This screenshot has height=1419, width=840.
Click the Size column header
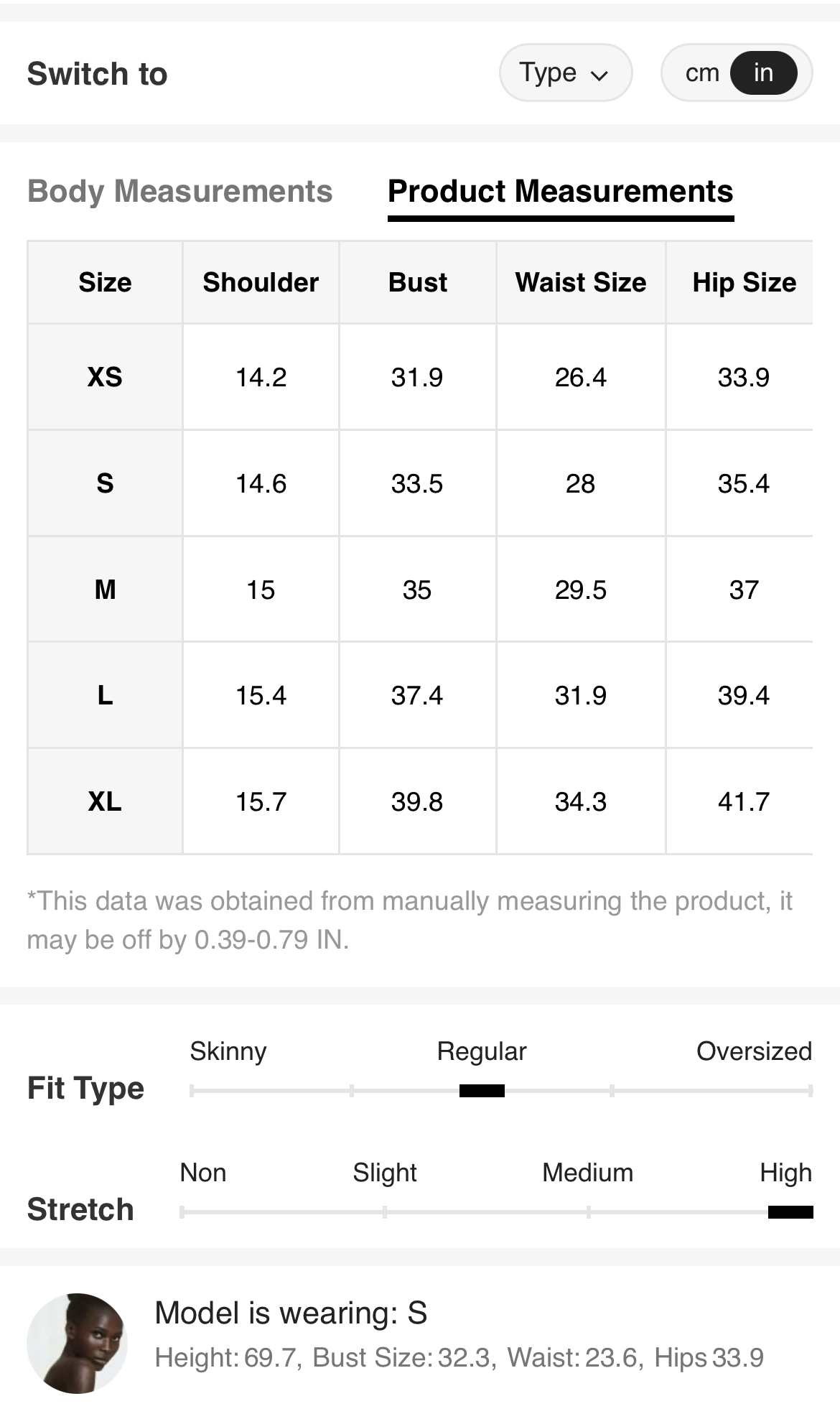point(105,282)
